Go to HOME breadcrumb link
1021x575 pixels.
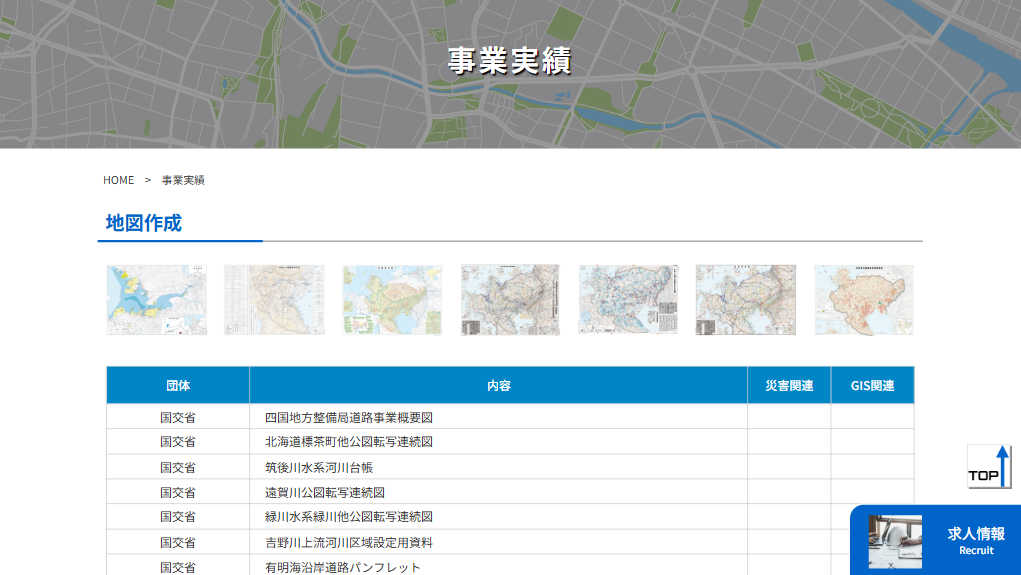118,180
